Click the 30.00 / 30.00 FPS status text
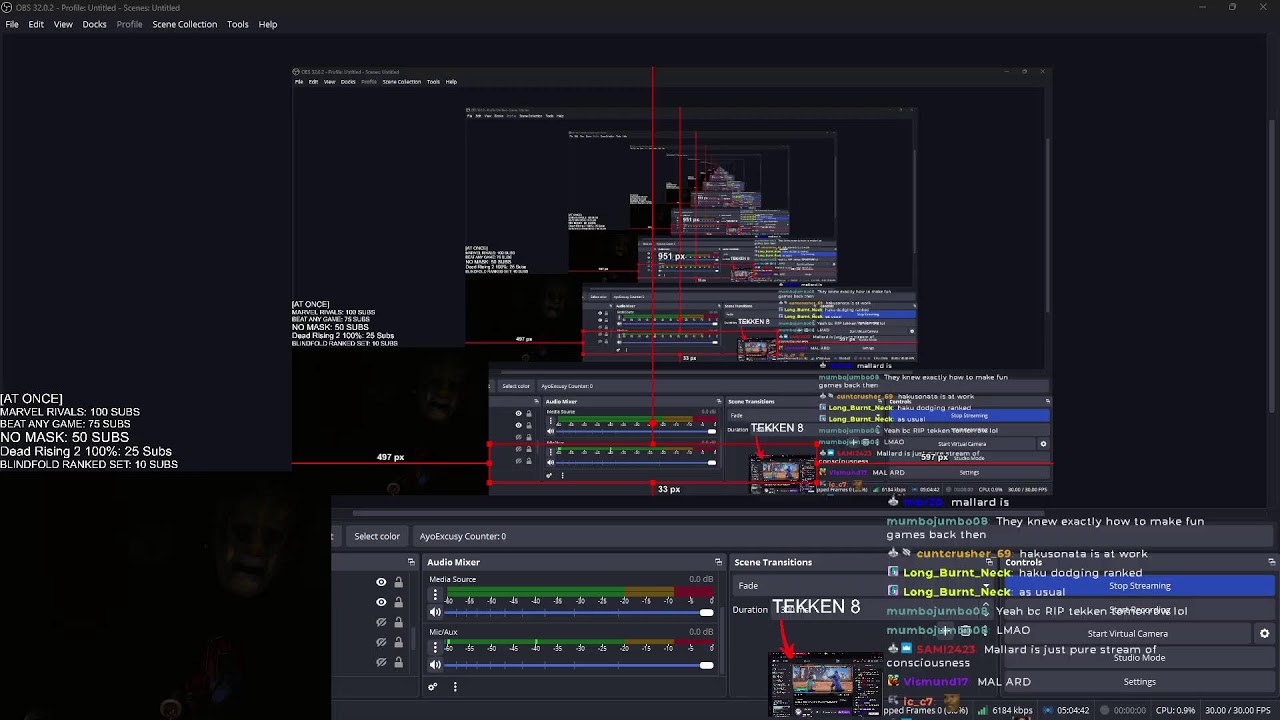This screenshot has width=1280, height=720. pyautogui.click(x=1238, y=710)
